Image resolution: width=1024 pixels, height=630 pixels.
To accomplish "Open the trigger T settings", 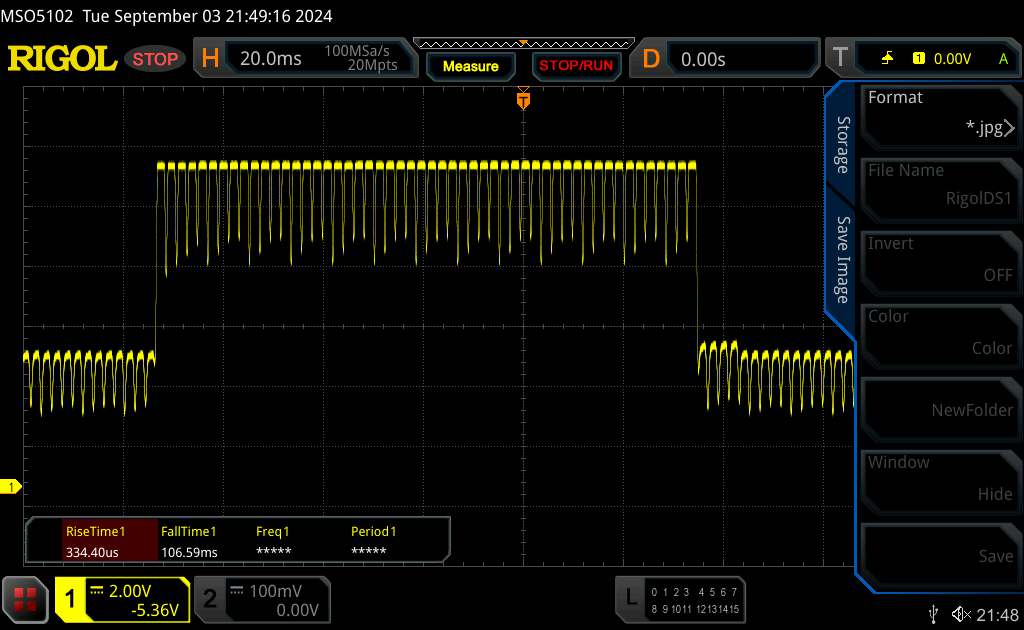I will [x=920, y=59].
